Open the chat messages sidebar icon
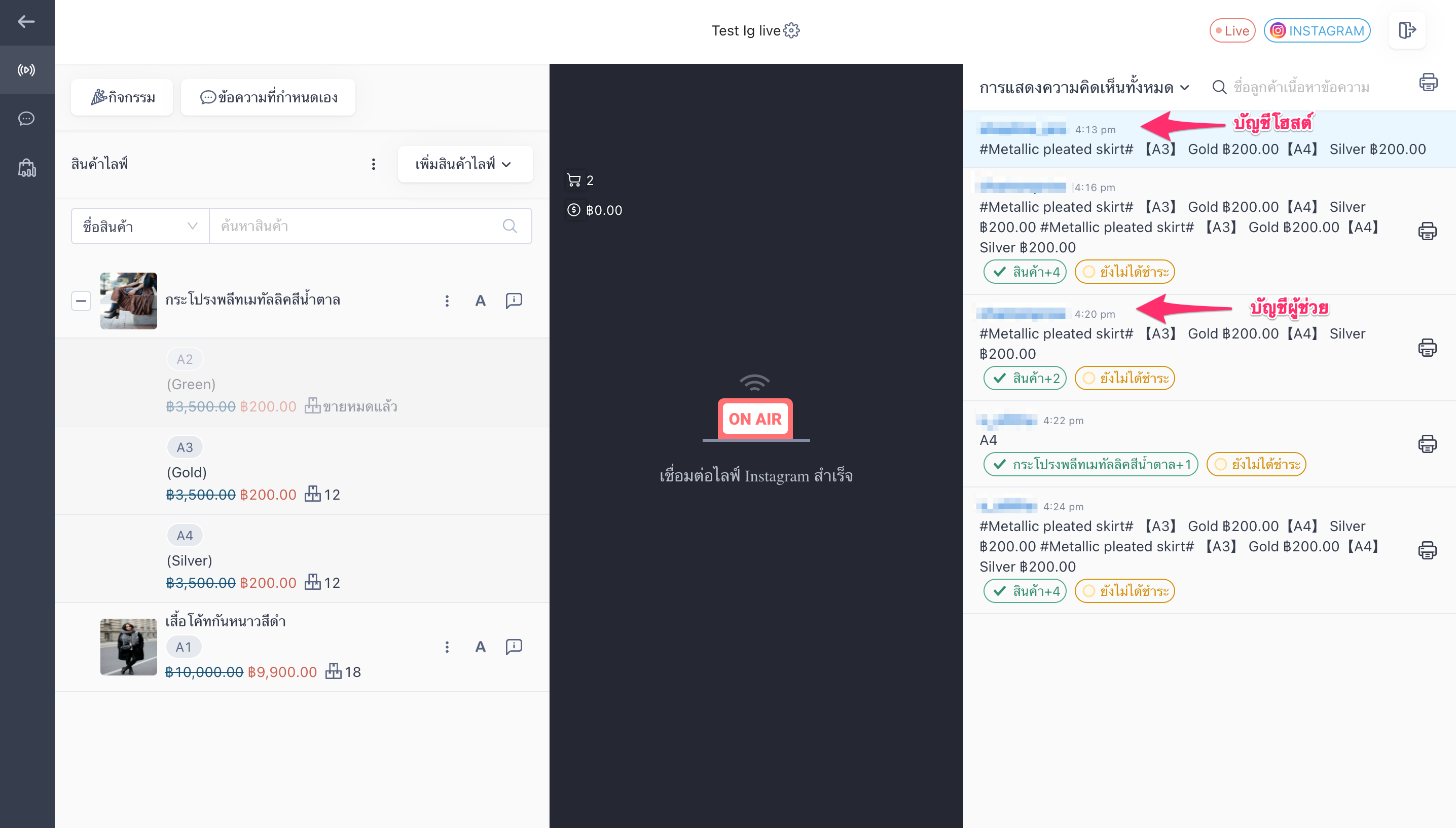 (x=26, y=118)
